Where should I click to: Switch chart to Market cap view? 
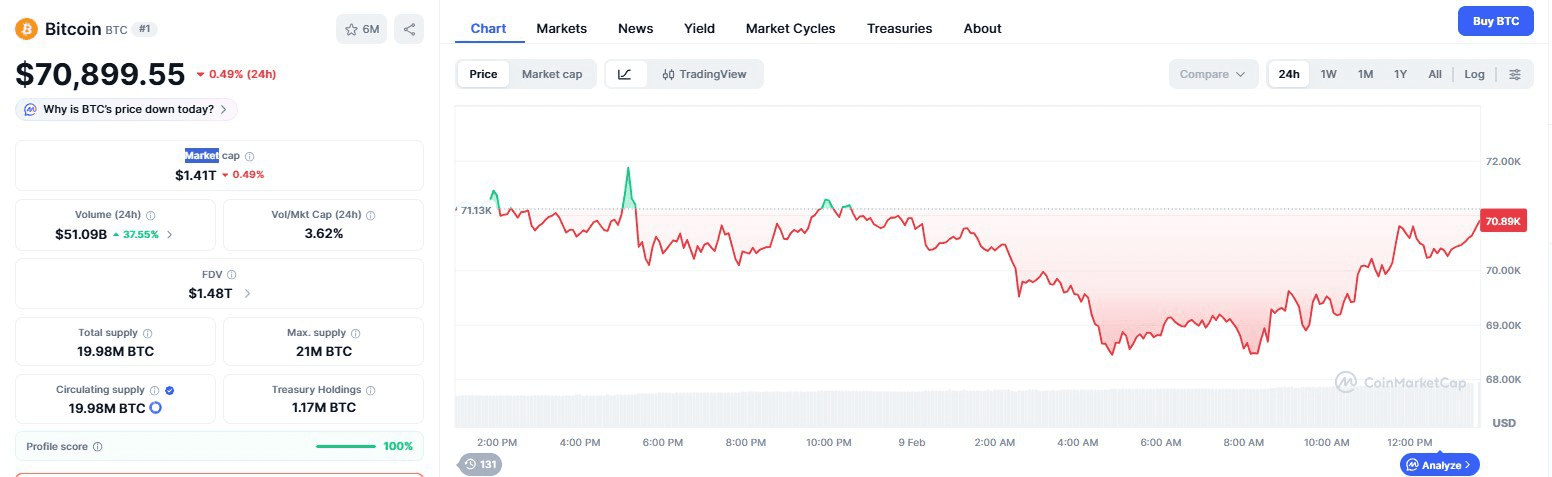[552, 74]
